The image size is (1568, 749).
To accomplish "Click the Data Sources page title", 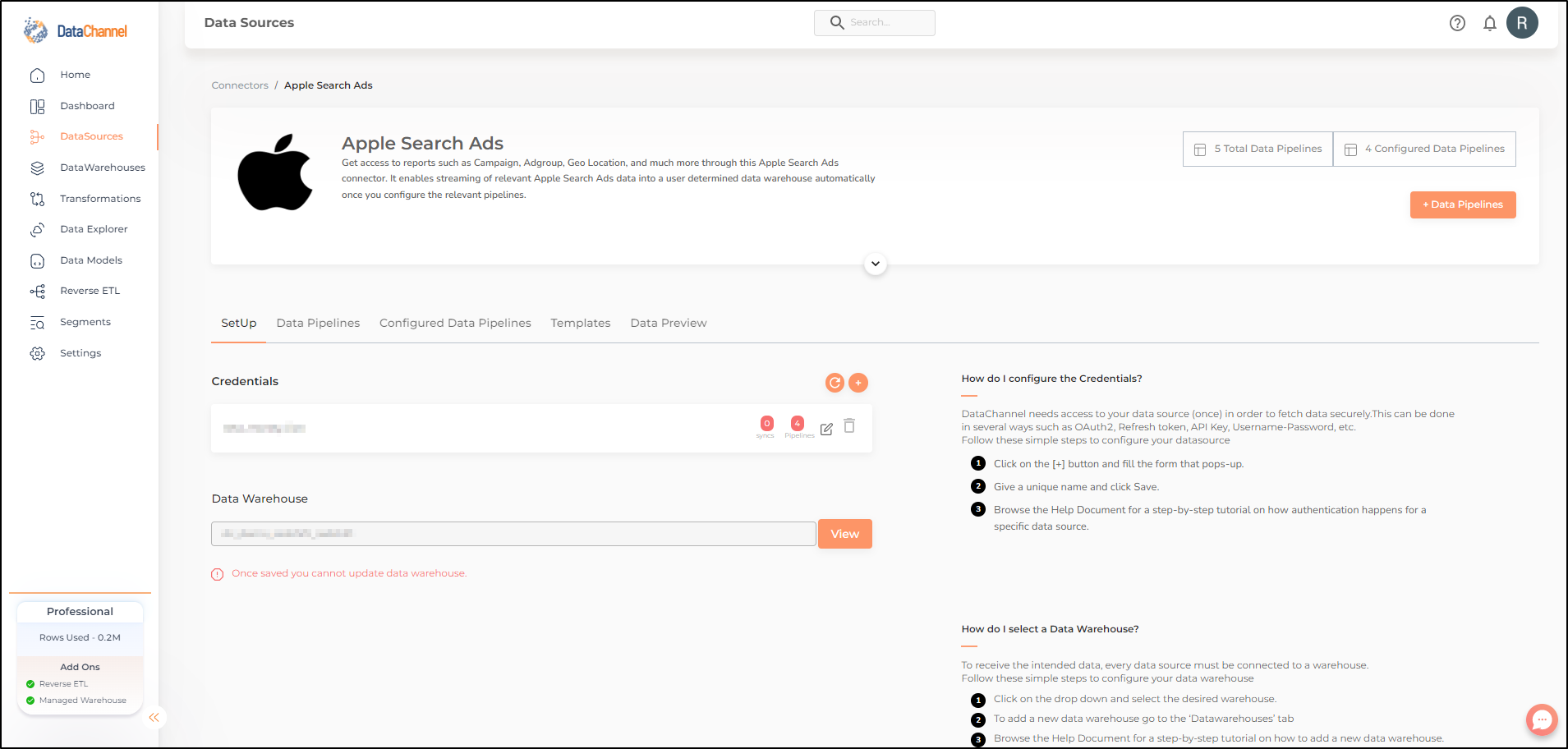I will click(249, 23).
